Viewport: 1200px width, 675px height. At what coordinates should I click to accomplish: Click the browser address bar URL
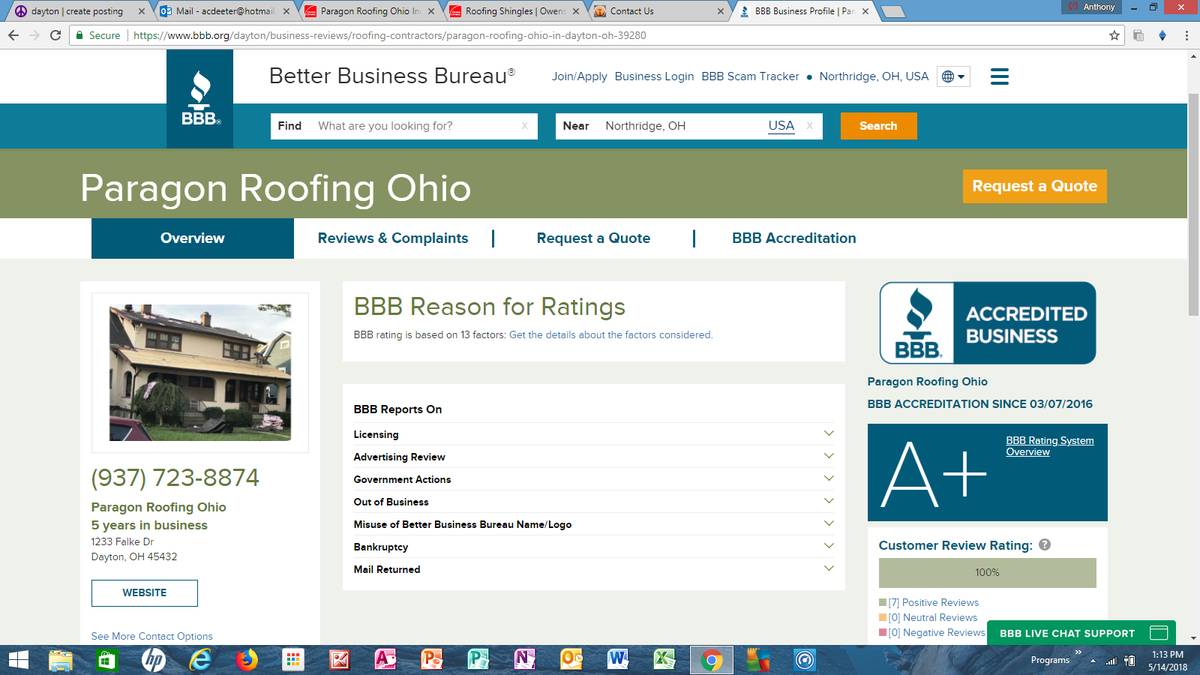[x=389, y=35]
